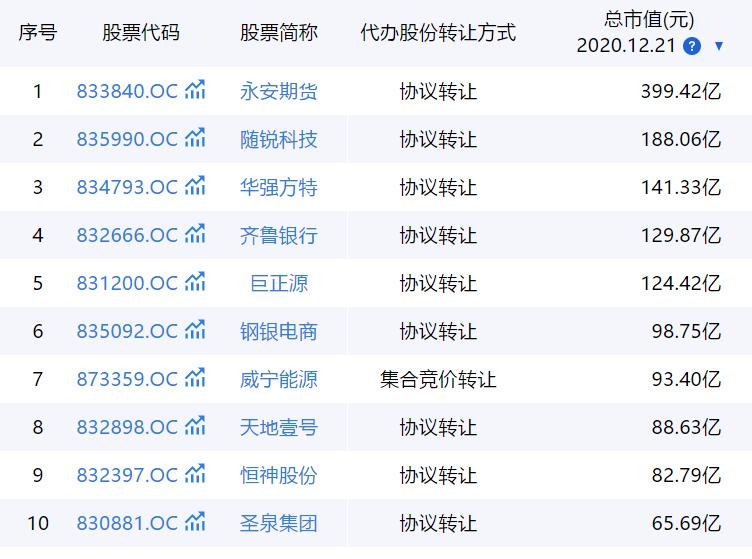Open the 恒神股份 stock link
This screenshot has width=752, height=559.
[279, 475]
